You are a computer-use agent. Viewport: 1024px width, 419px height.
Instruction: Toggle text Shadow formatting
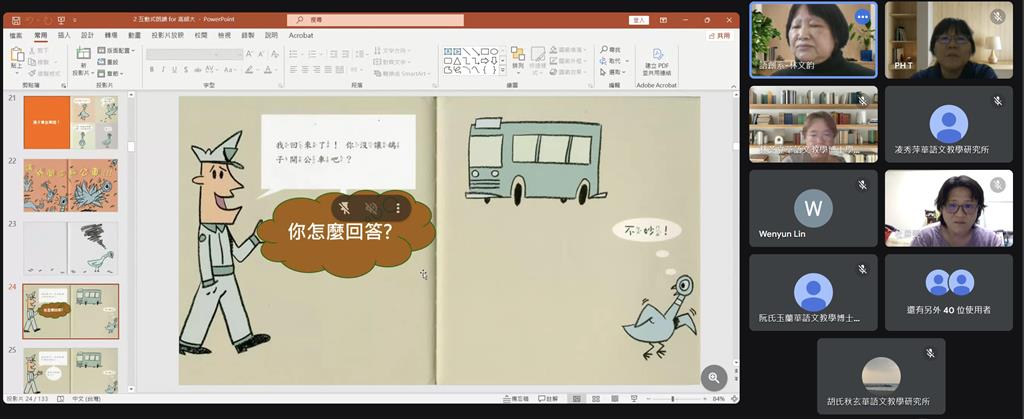185,69
